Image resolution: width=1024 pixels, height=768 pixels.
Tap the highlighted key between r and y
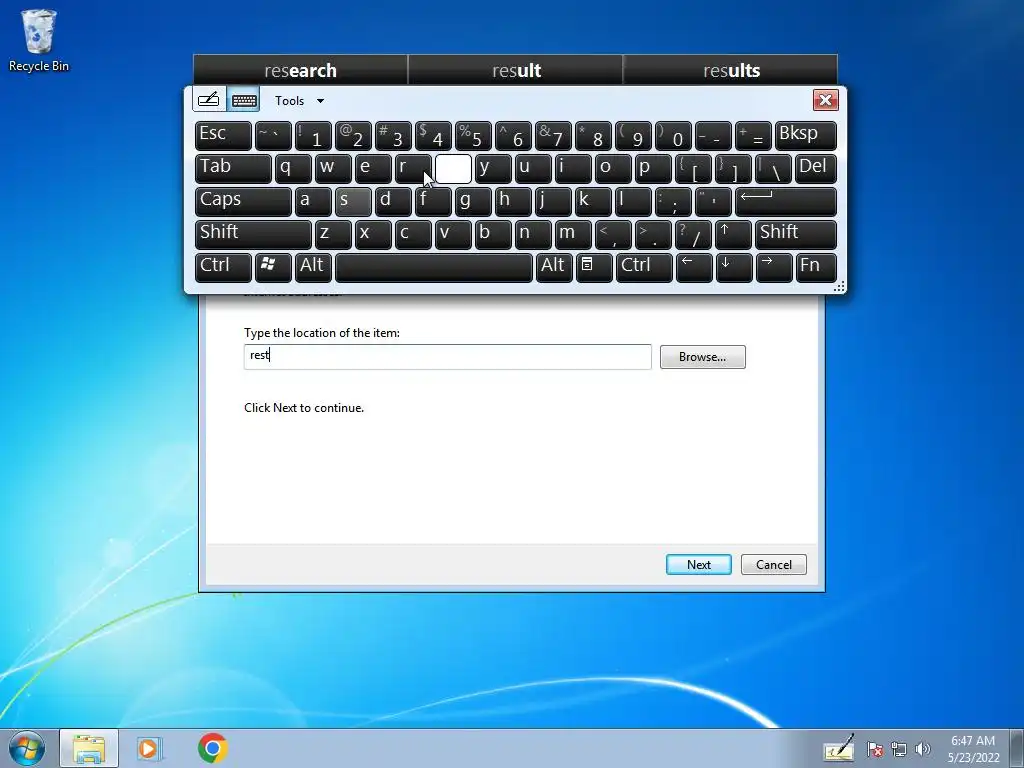pos(453,168)
